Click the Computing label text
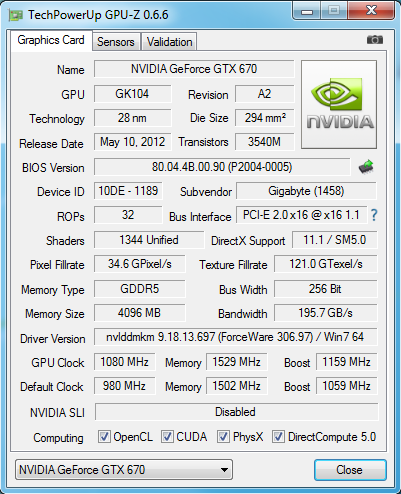Image resolution: width=401 pixels, height=494 pixels. [x=58, y=438]
